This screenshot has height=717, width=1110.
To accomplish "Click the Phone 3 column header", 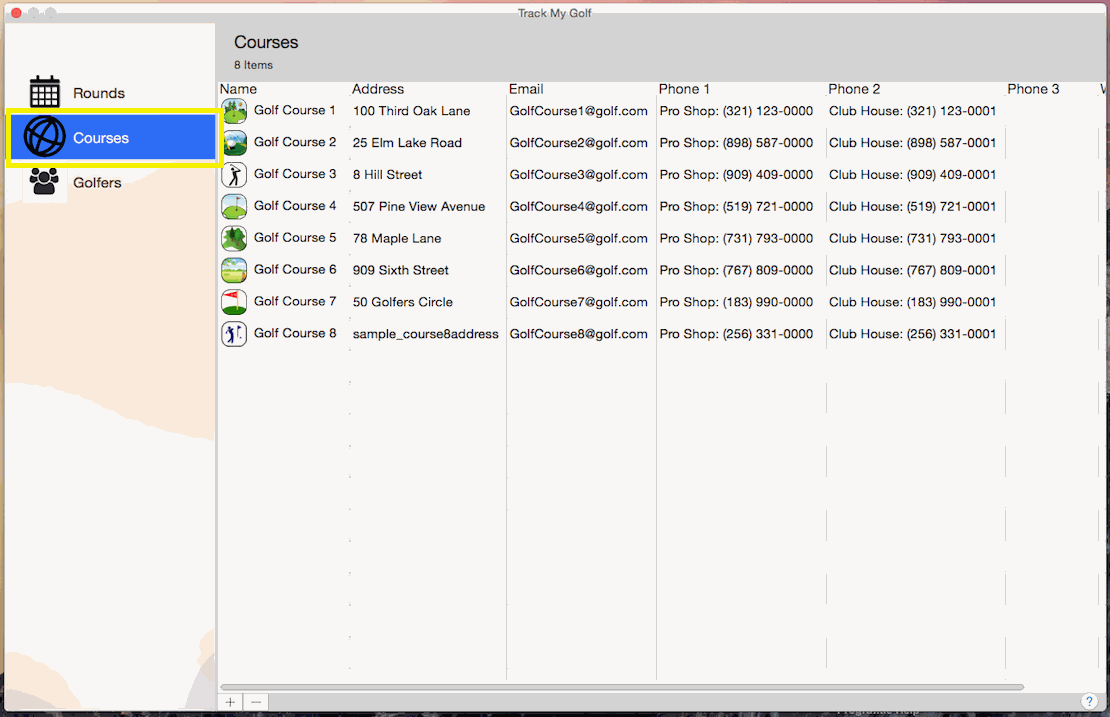I will point(1033,89).
